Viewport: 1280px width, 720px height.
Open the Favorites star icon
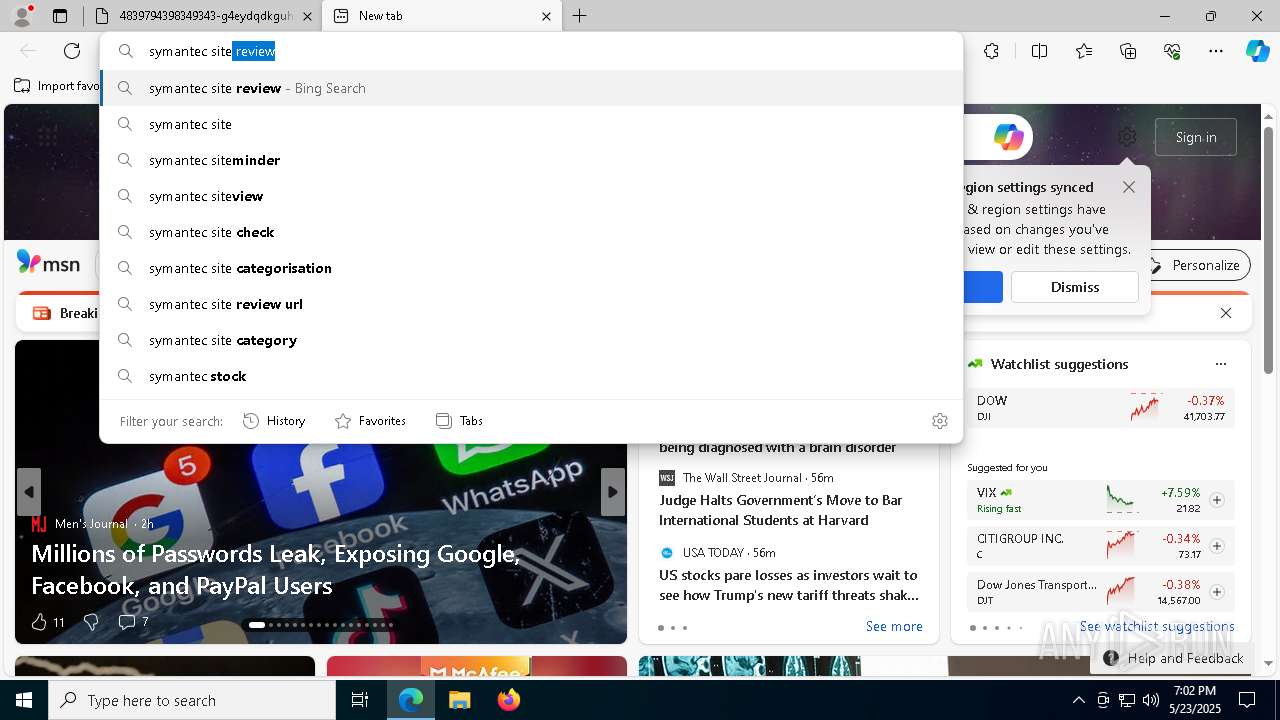pyautogui.click(x=1084, y=51)
